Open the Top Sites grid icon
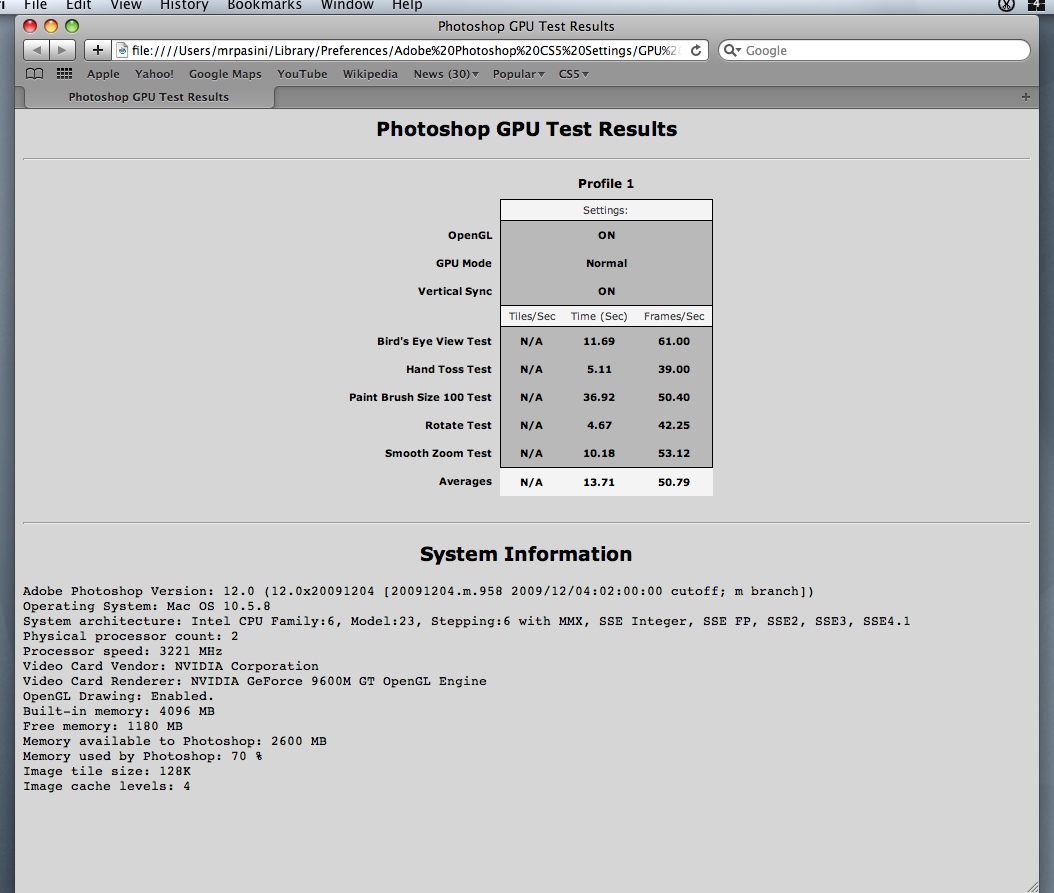Screen dimensions: 1054x893 pos(64,74)
